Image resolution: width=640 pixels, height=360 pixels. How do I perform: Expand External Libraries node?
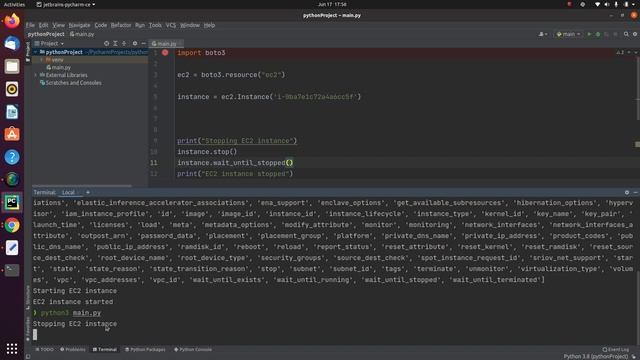(x=36, y=75)
